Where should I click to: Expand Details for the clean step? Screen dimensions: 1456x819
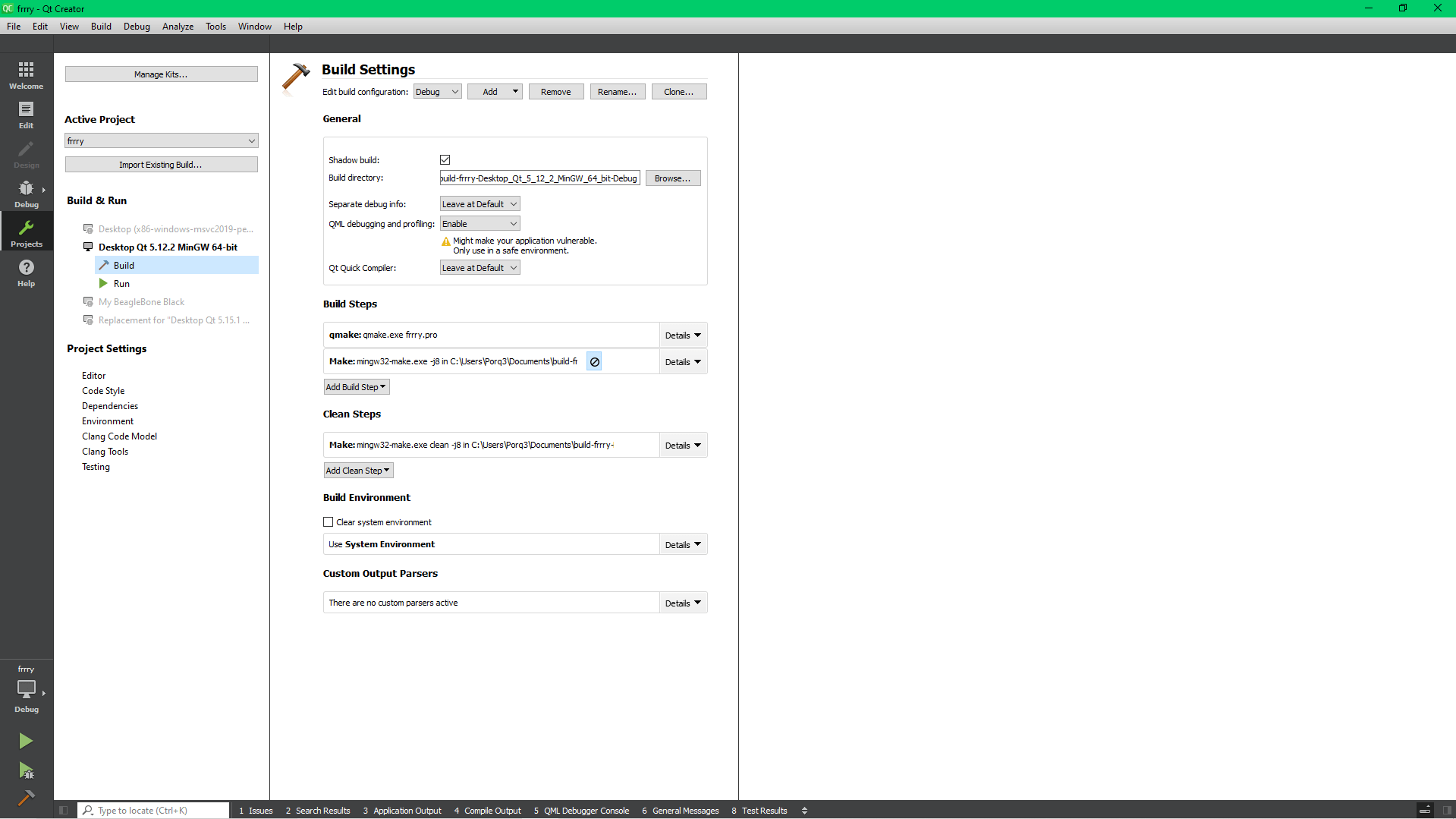click(x=683, y=446)
